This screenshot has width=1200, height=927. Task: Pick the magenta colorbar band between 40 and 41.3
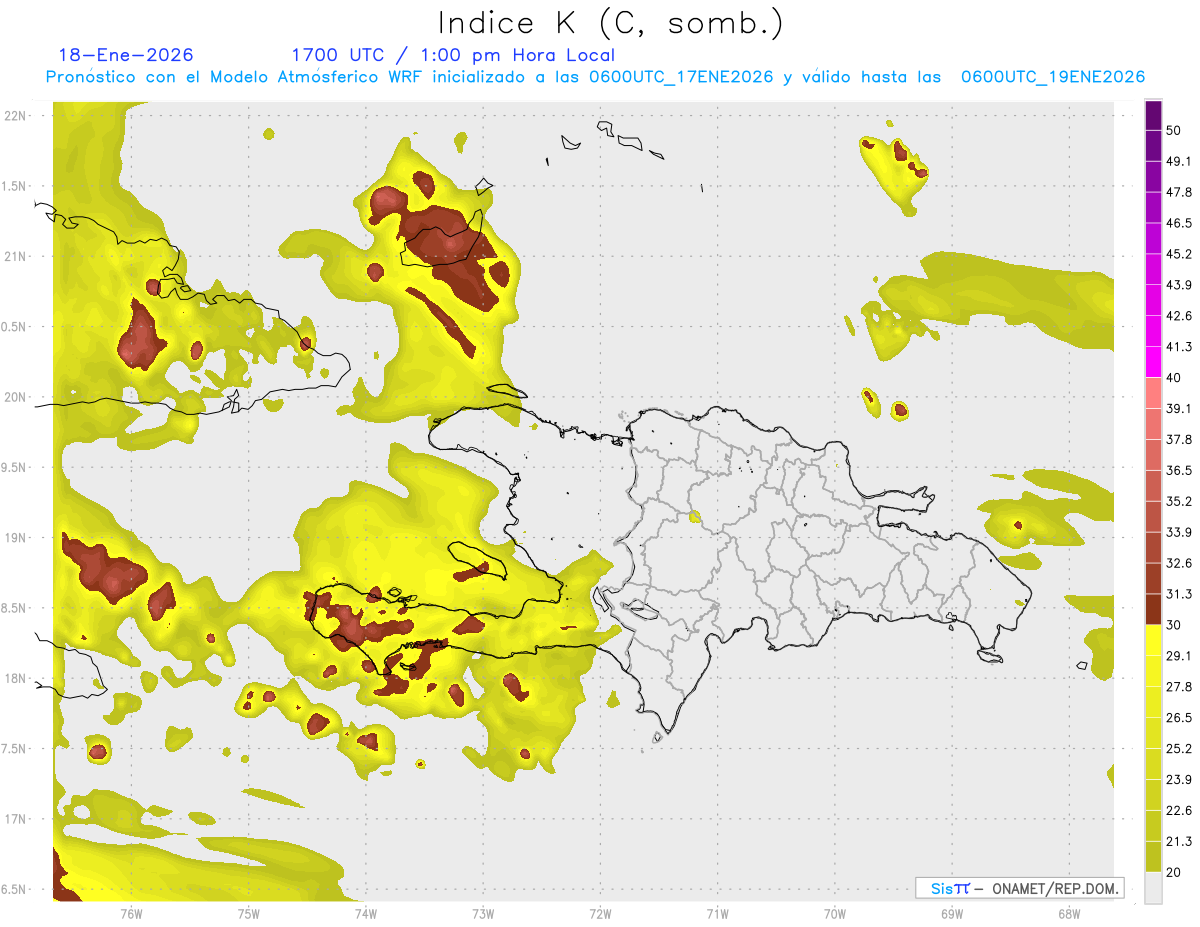pyautogui.click(x=1153, y=362)
